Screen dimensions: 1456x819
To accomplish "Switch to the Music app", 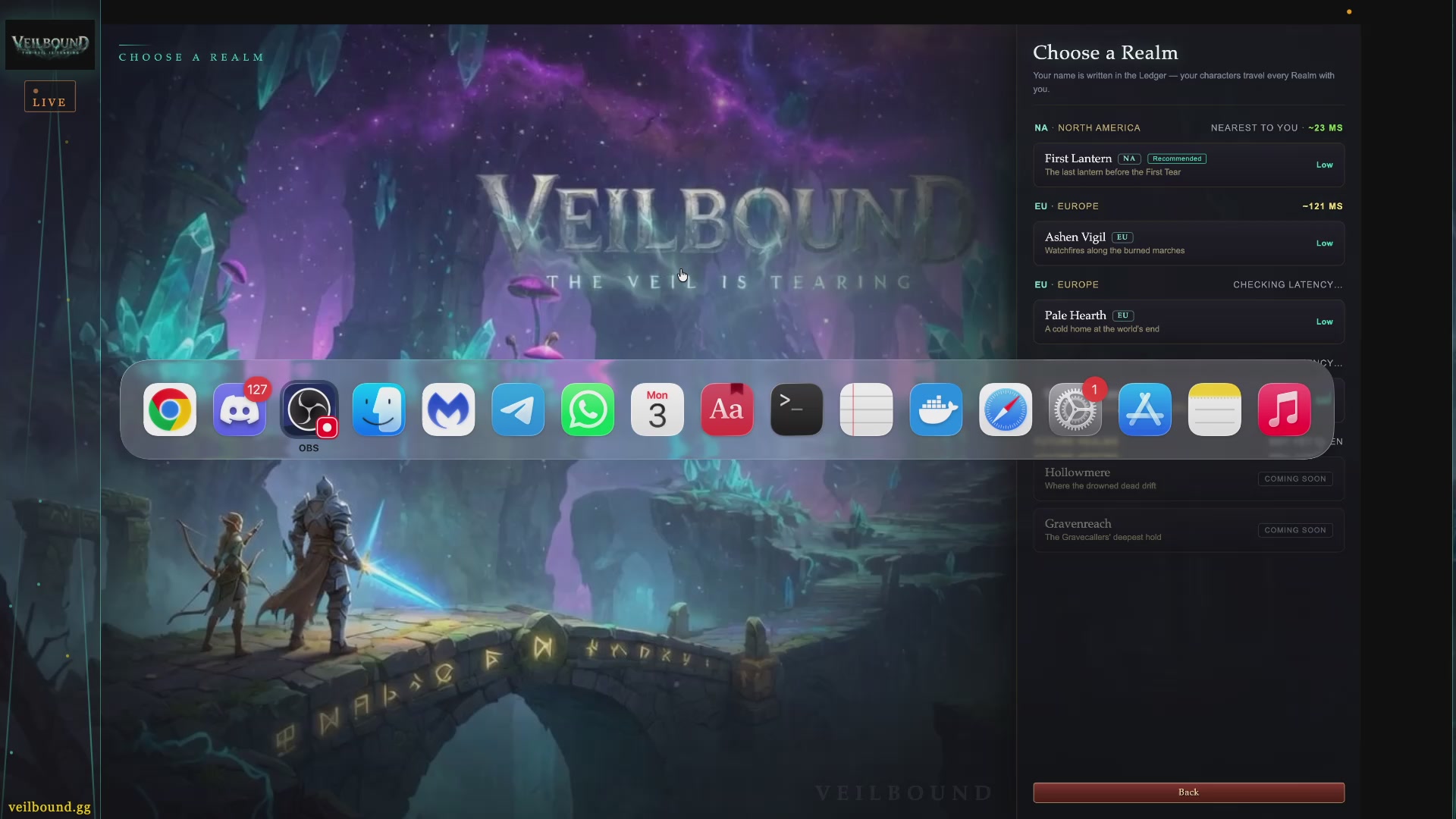I will pyautogui.click(x=1285, y=409).
